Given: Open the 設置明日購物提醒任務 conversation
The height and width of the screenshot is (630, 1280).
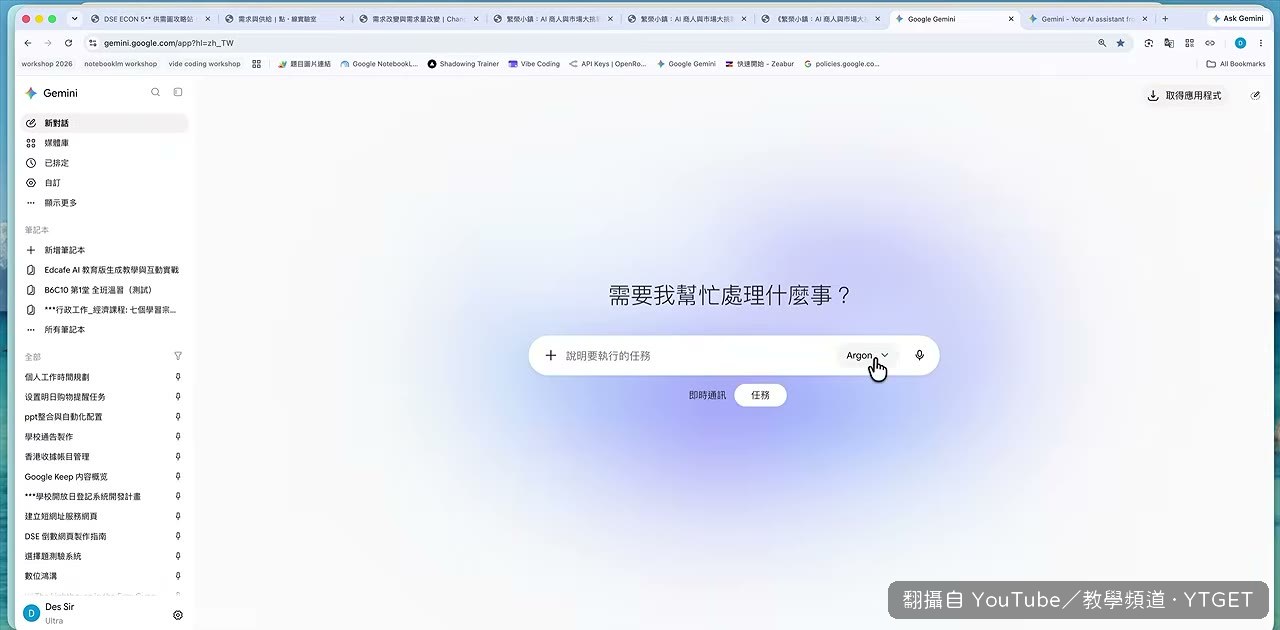Looking at the screenshot, I should tap(65, 397).
